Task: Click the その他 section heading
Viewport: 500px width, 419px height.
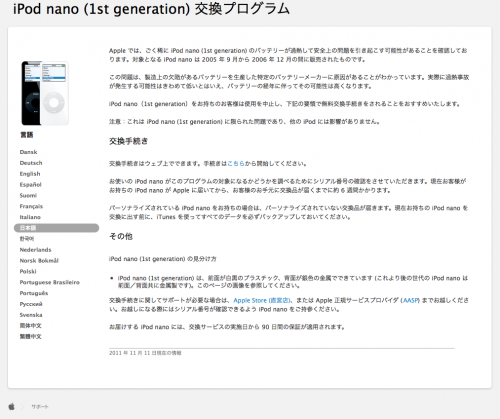Action: click(x=121, y=237)
